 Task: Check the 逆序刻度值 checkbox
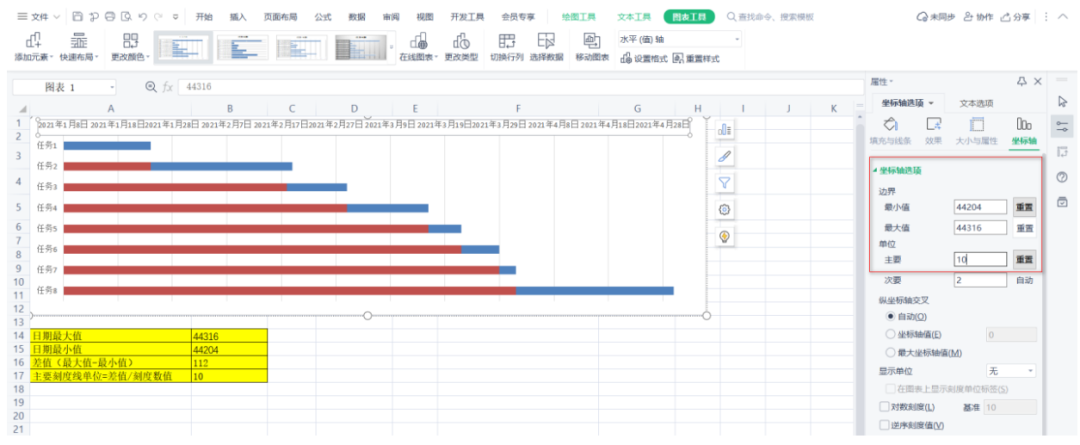tap(884, 425)
